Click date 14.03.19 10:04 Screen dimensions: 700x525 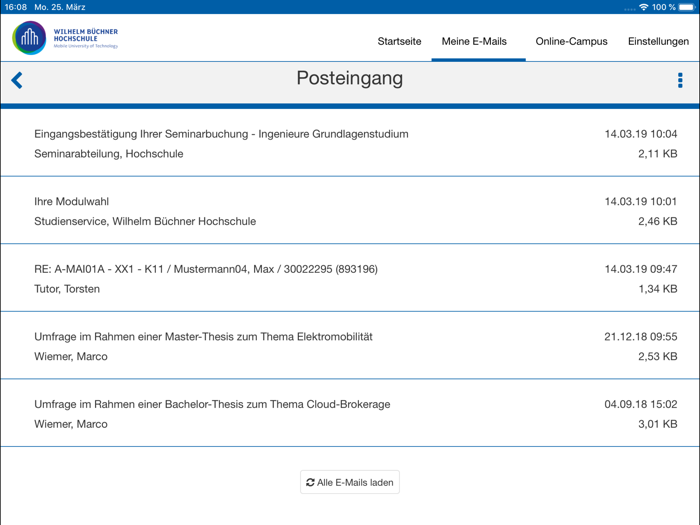(641, 134)
